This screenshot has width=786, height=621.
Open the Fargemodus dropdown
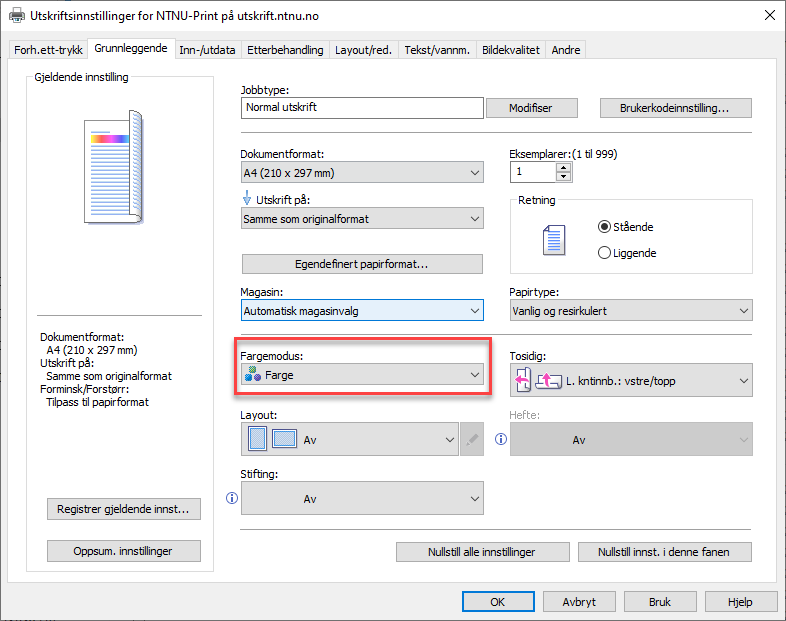(362, 375)
